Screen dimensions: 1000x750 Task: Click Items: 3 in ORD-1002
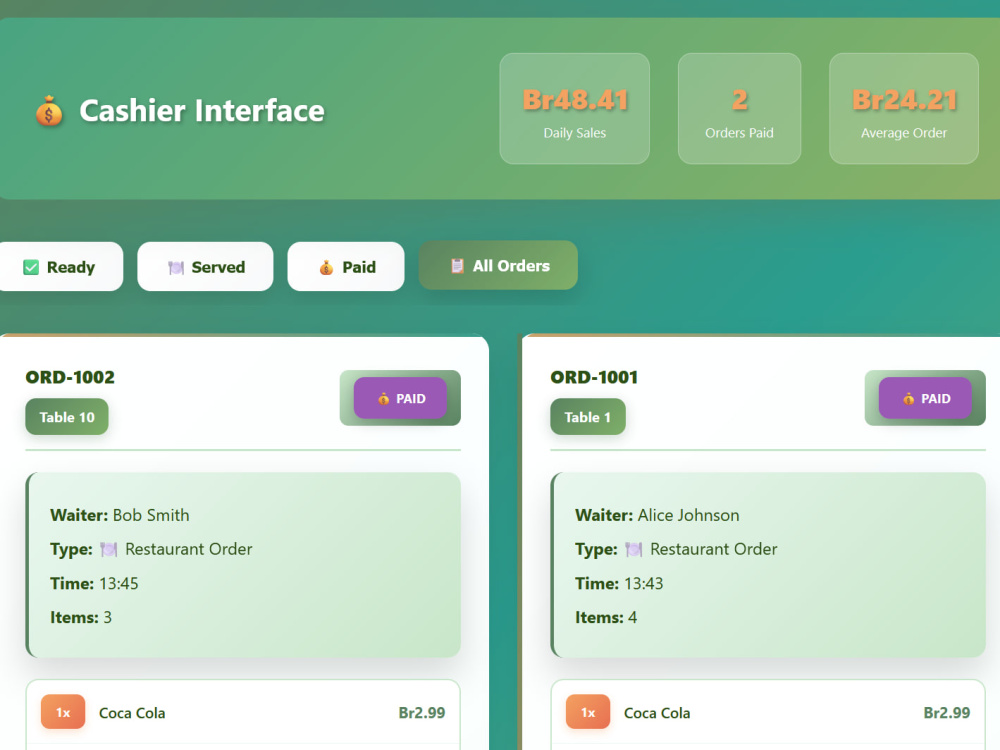tap(81, 617)
